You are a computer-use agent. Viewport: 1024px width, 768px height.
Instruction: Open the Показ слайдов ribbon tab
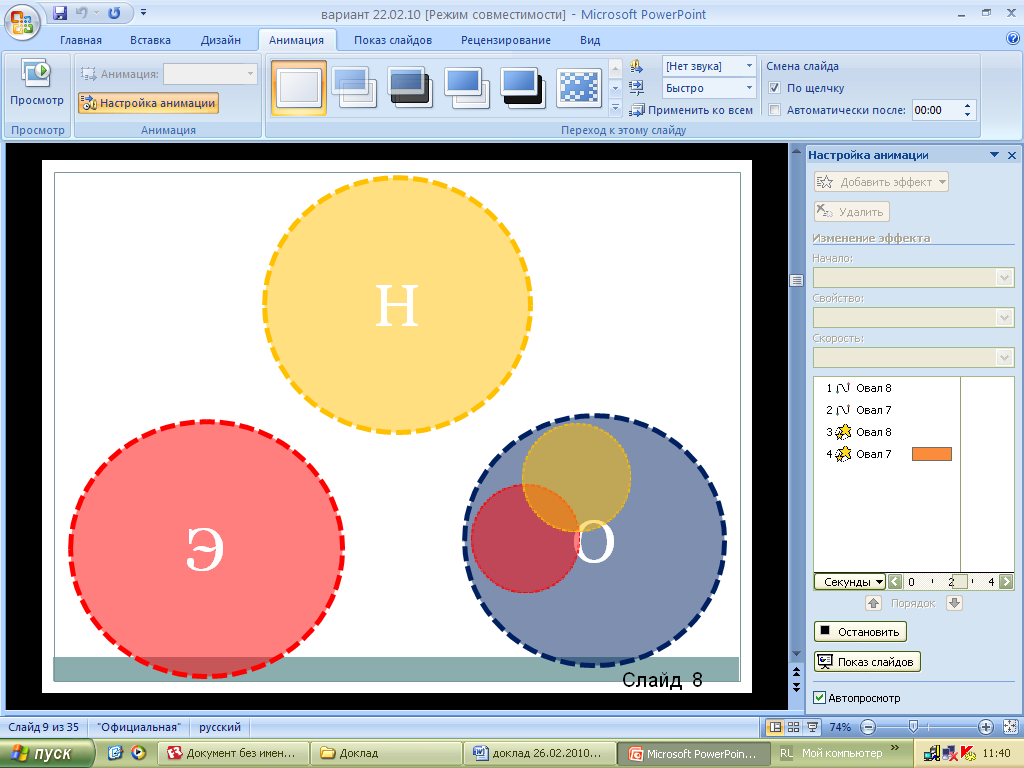tap(393, 40)
